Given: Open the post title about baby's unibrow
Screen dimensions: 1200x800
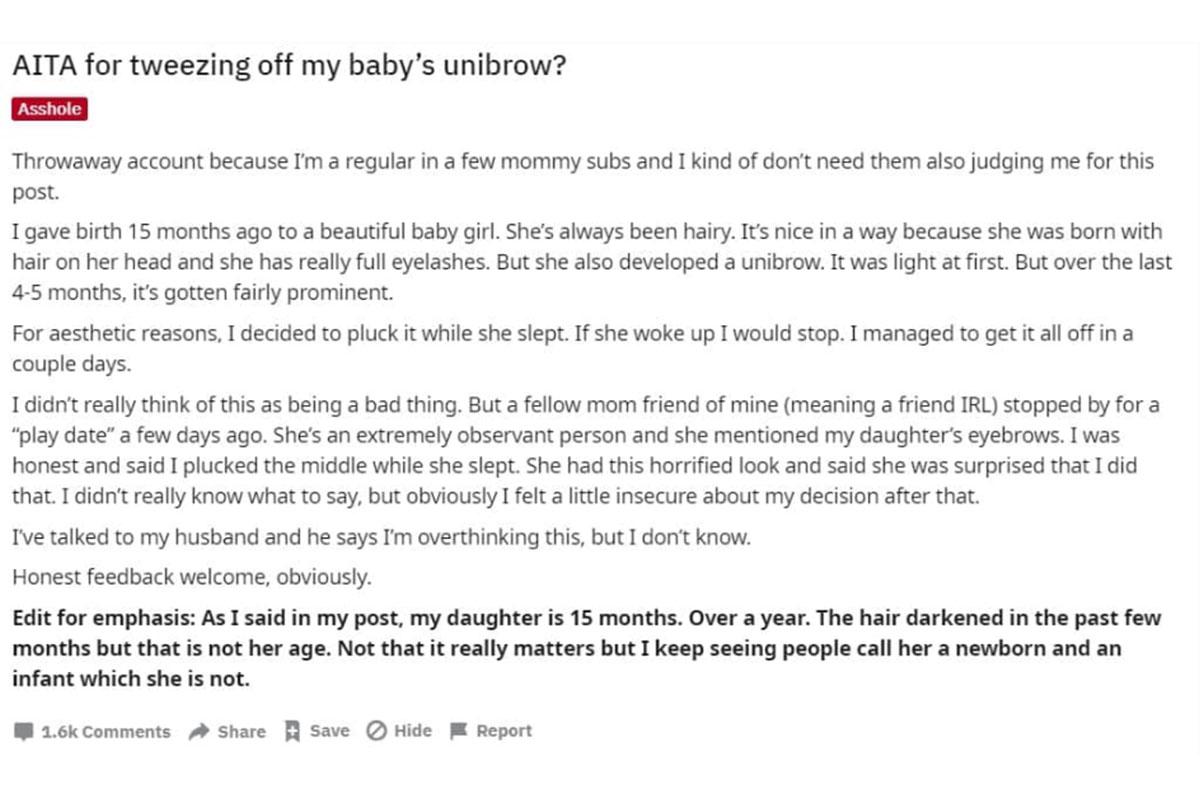Looking at the screenshot, I should [x=289, y=69].
